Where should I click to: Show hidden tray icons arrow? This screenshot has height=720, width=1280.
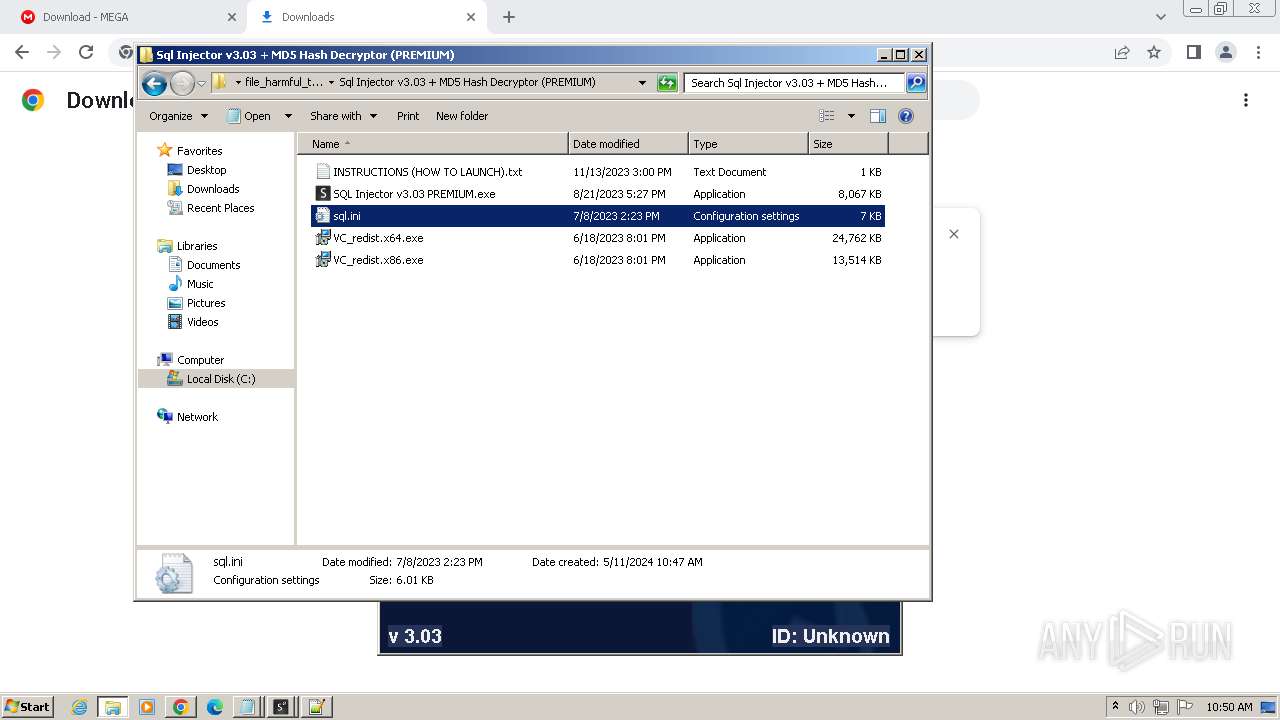(1116, 707)
